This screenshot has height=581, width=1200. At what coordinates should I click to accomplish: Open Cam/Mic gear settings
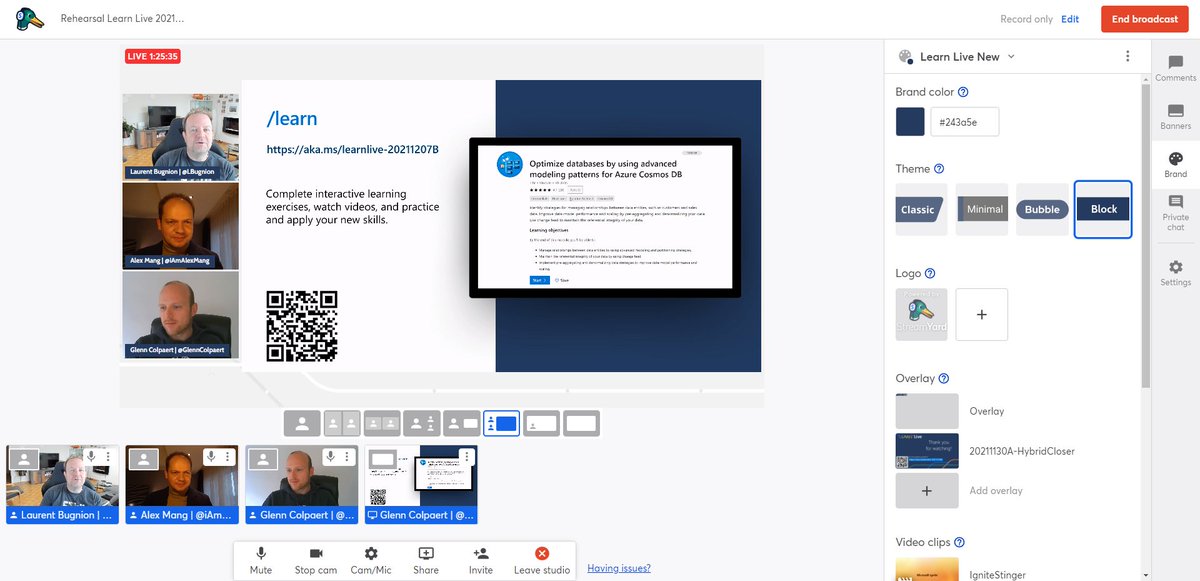click(371, 553)
